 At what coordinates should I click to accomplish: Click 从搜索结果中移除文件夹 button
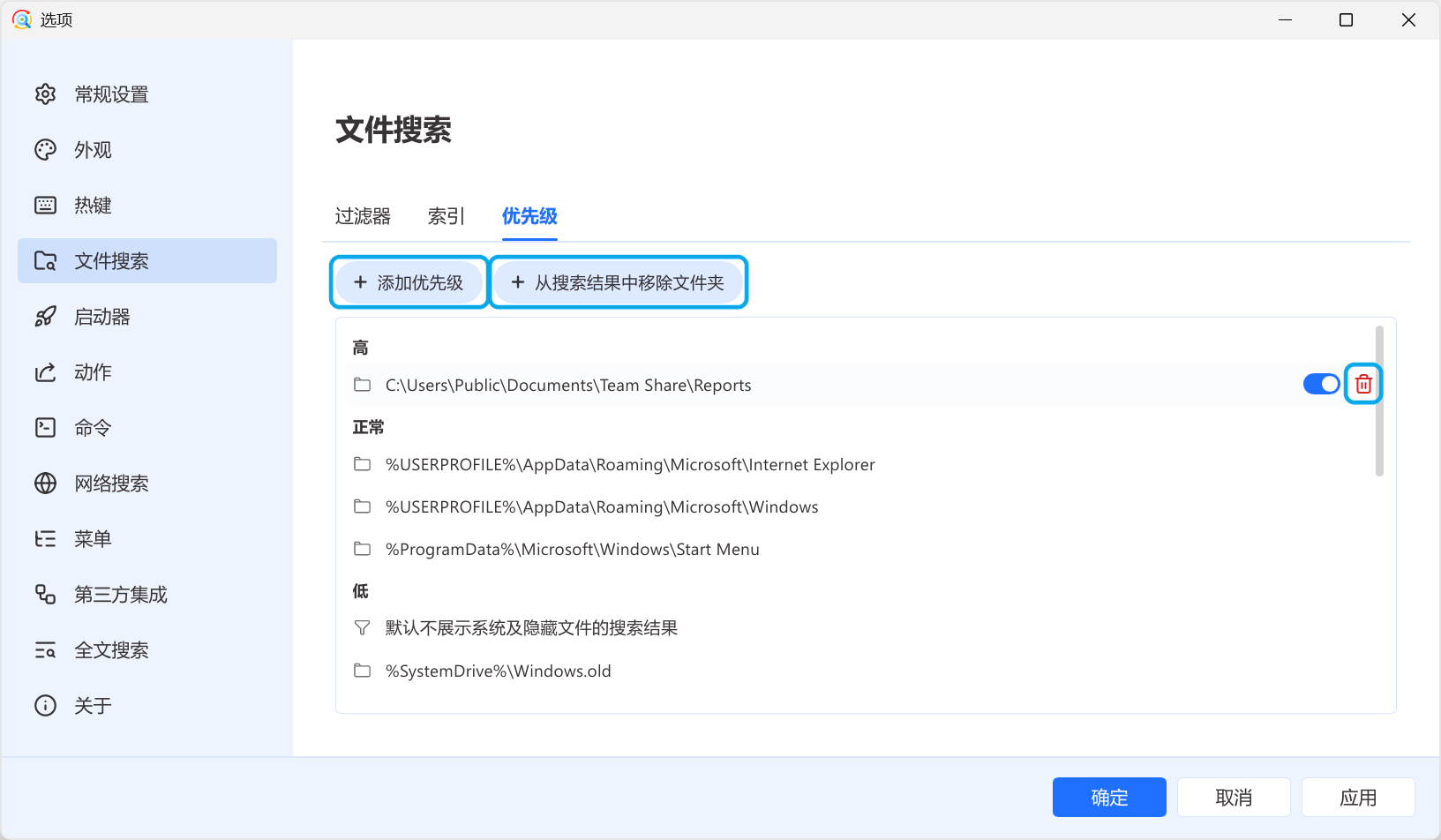619,282
